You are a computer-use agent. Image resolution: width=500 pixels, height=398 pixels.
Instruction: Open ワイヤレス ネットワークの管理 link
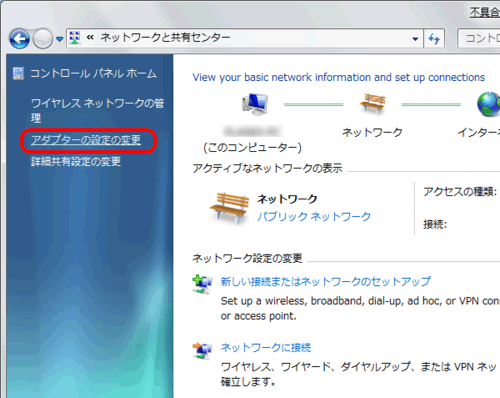pos(97,110)
